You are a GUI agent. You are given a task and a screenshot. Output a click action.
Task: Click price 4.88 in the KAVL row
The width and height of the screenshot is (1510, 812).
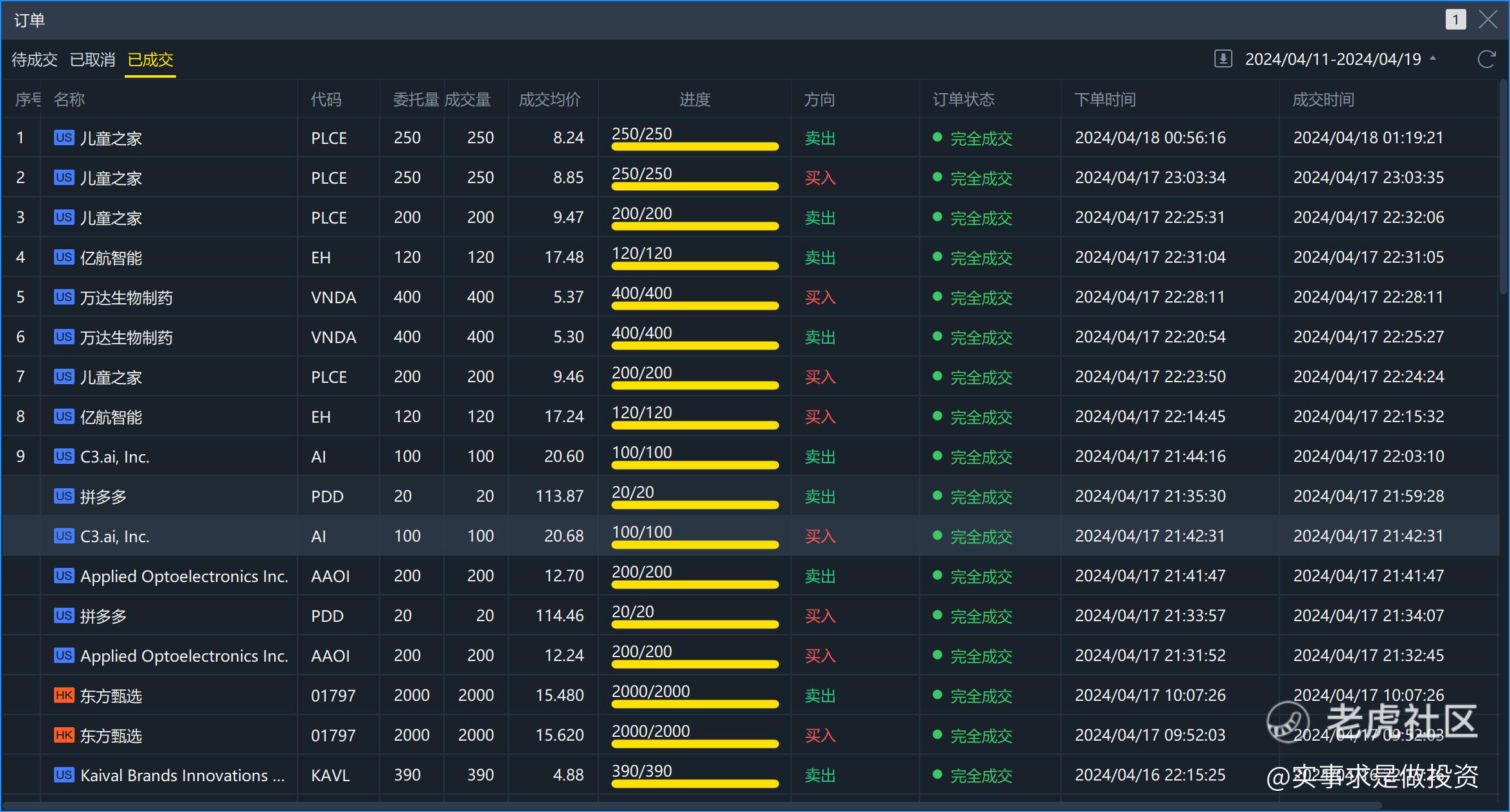(569, 775)
